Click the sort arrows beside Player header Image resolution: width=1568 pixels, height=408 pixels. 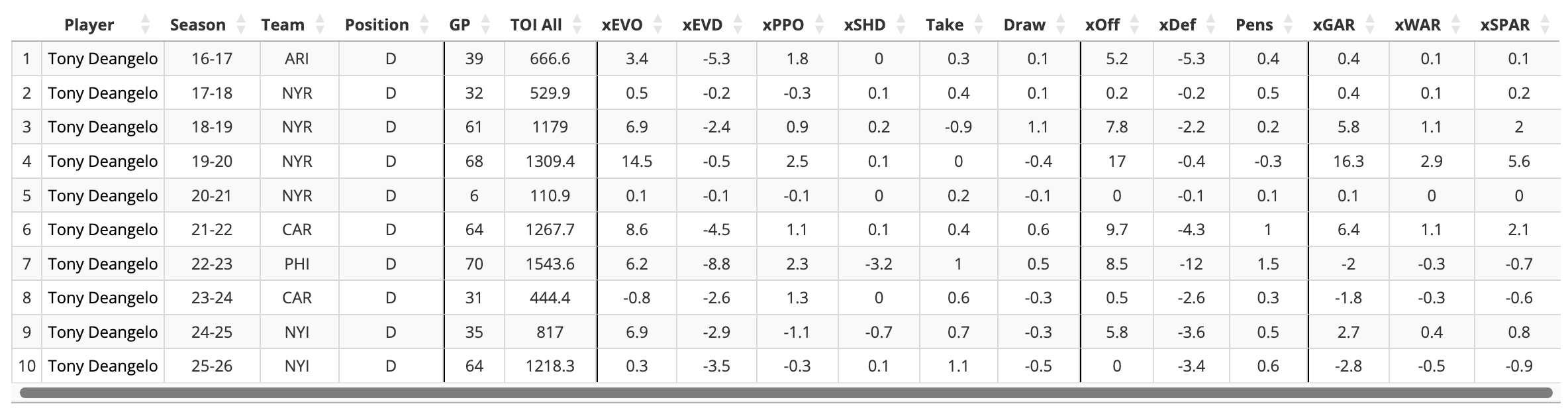point(146,25)
